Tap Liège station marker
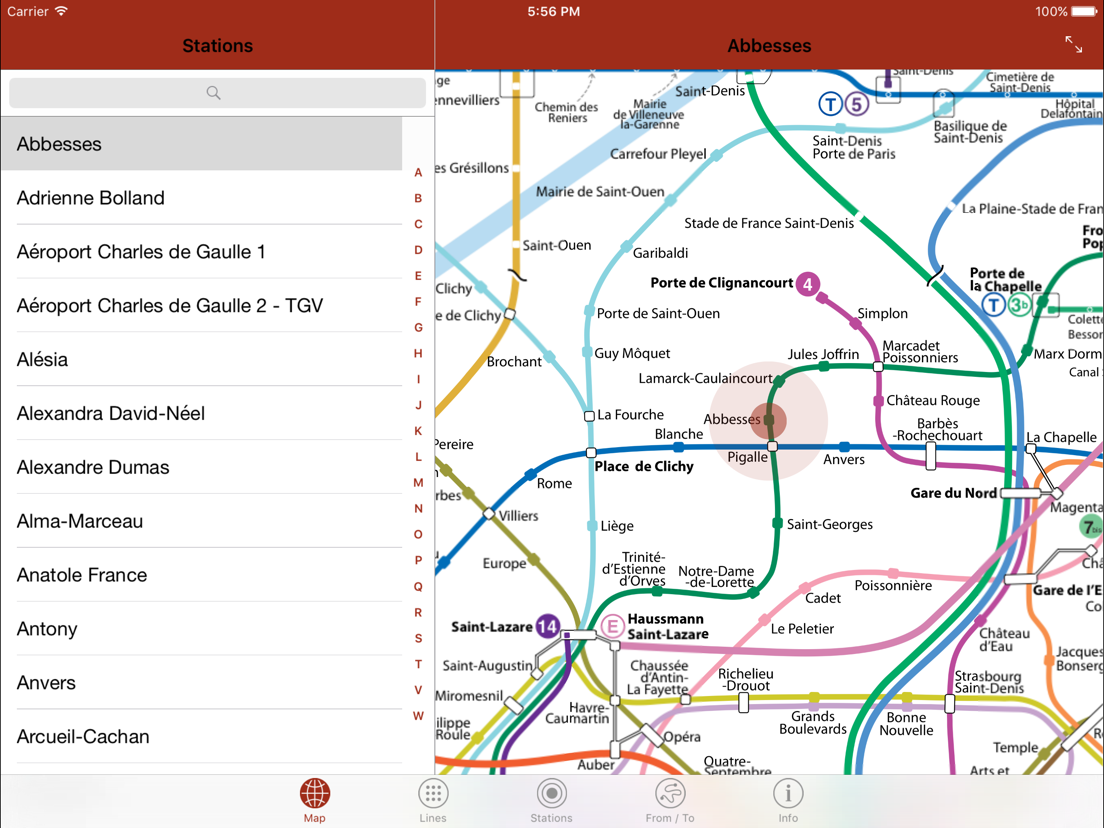The height and width of the screenshot is (828, 1104). (592, 526)
